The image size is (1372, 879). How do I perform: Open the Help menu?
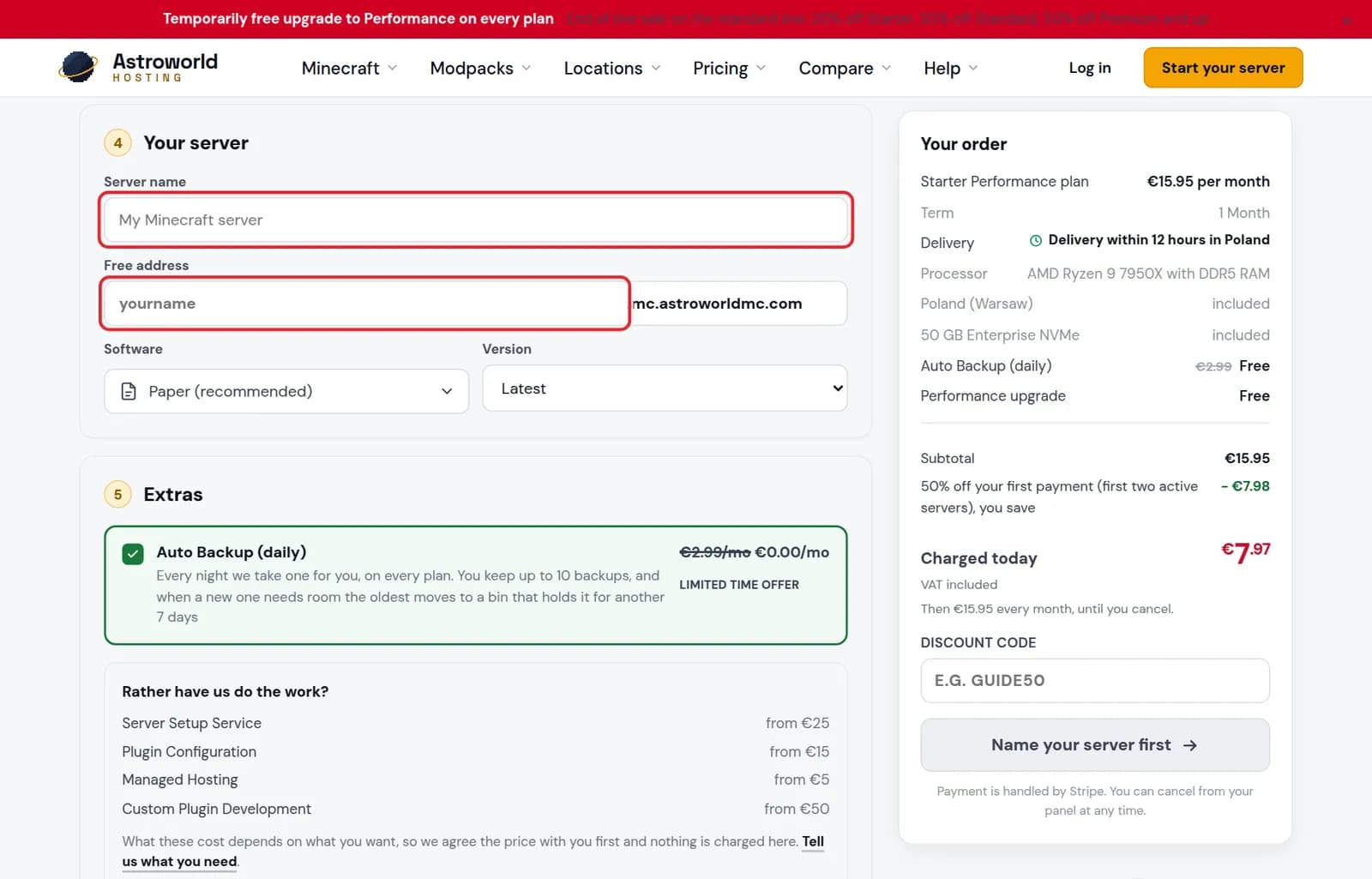click(x=950, y=68)
